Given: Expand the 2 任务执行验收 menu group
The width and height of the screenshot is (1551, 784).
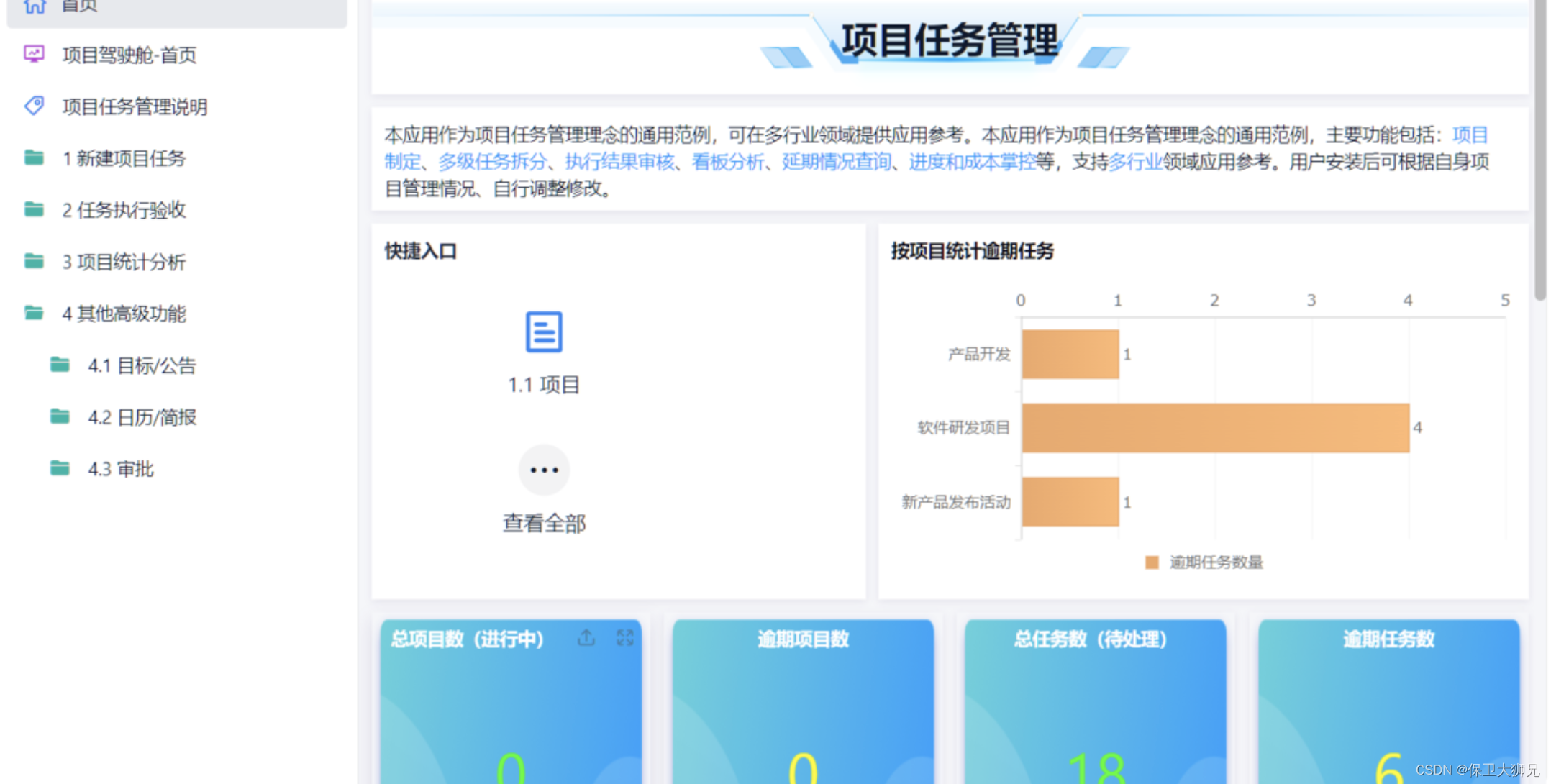Looking at the screenshot, I should pos(124,210).
